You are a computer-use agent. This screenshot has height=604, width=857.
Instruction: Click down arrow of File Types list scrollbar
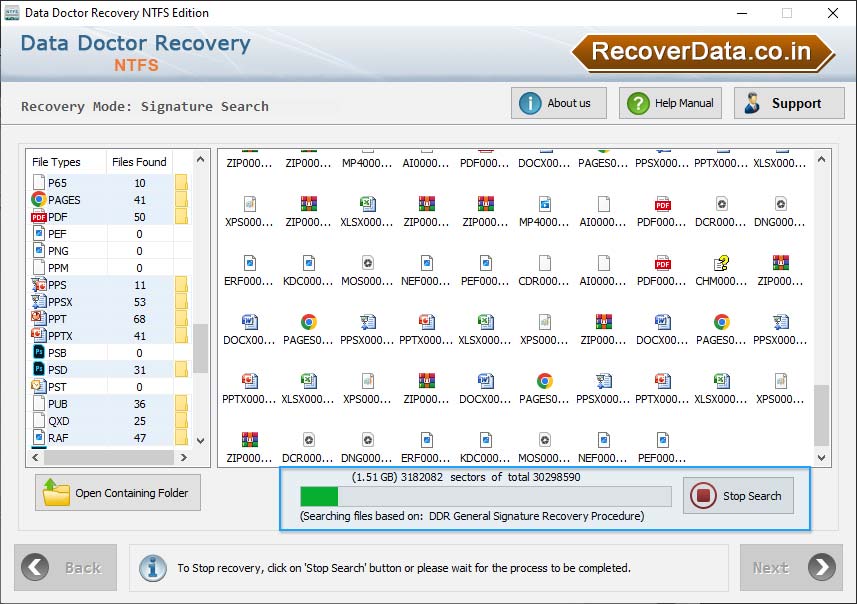click(x=201, y=441)
